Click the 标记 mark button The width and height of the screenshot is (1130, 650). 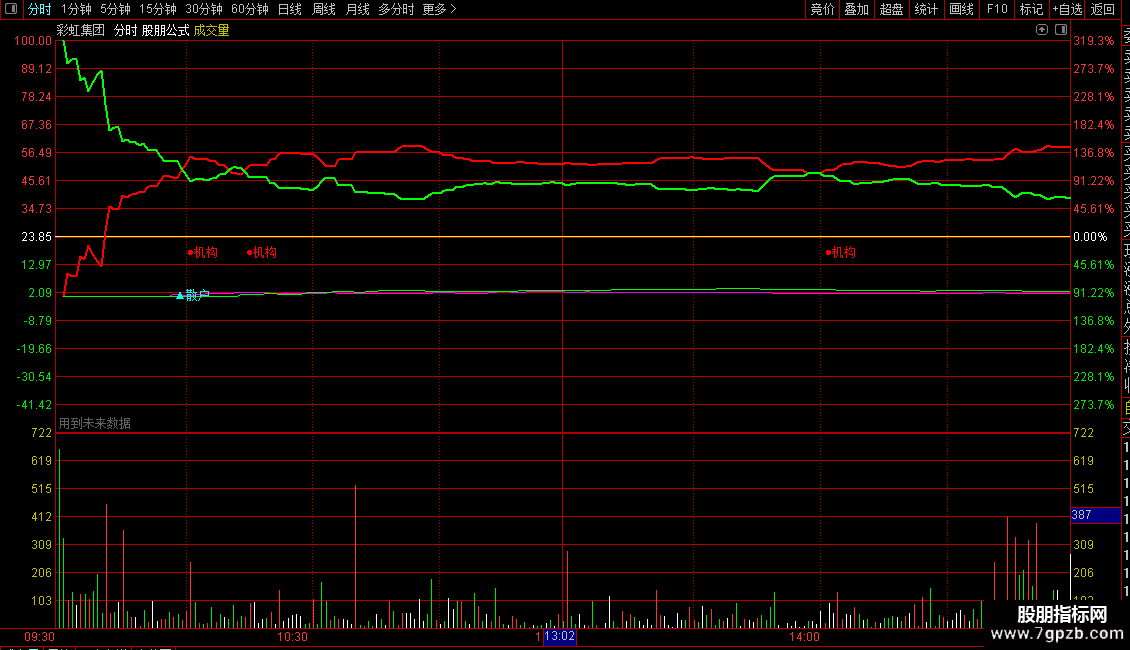1031,9
